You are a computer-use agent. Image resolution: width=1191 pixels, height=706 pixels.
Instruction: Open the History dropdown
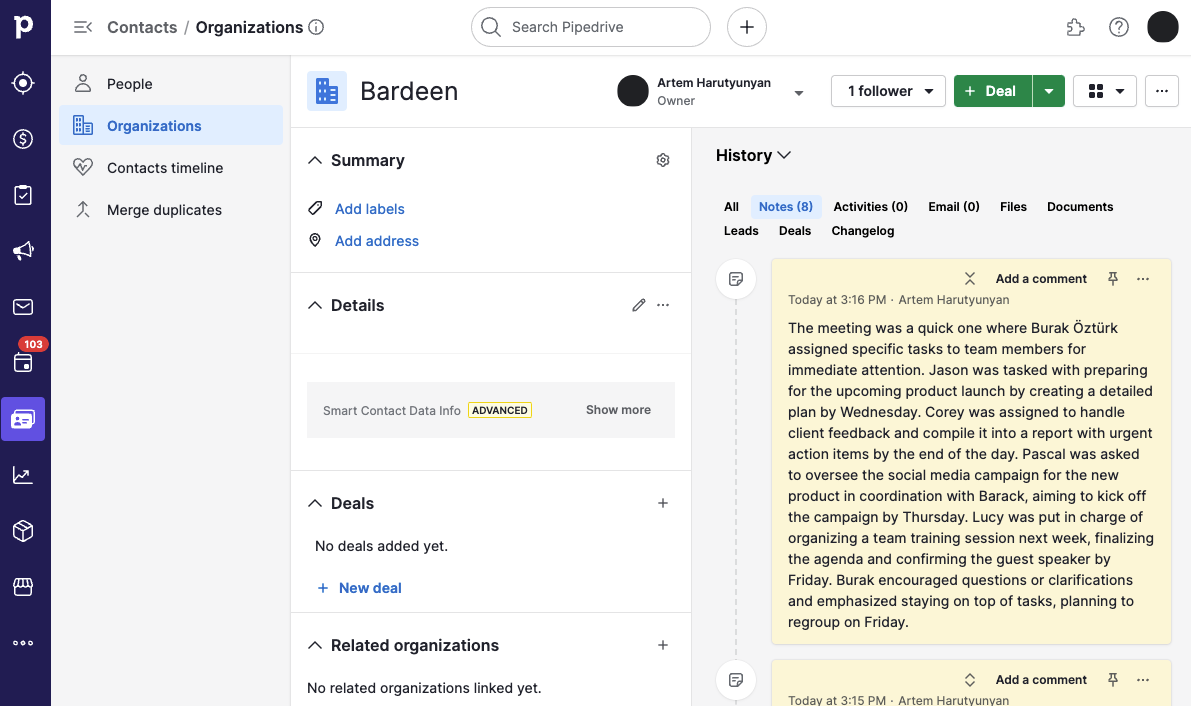coord(753,155)
